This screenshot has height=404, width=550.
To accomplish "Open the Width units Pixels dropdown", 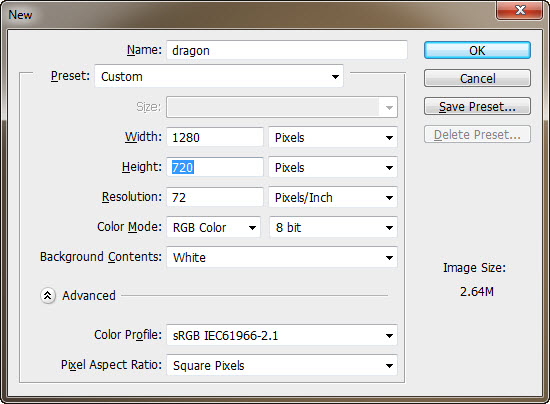I will (x=333, y=137).
